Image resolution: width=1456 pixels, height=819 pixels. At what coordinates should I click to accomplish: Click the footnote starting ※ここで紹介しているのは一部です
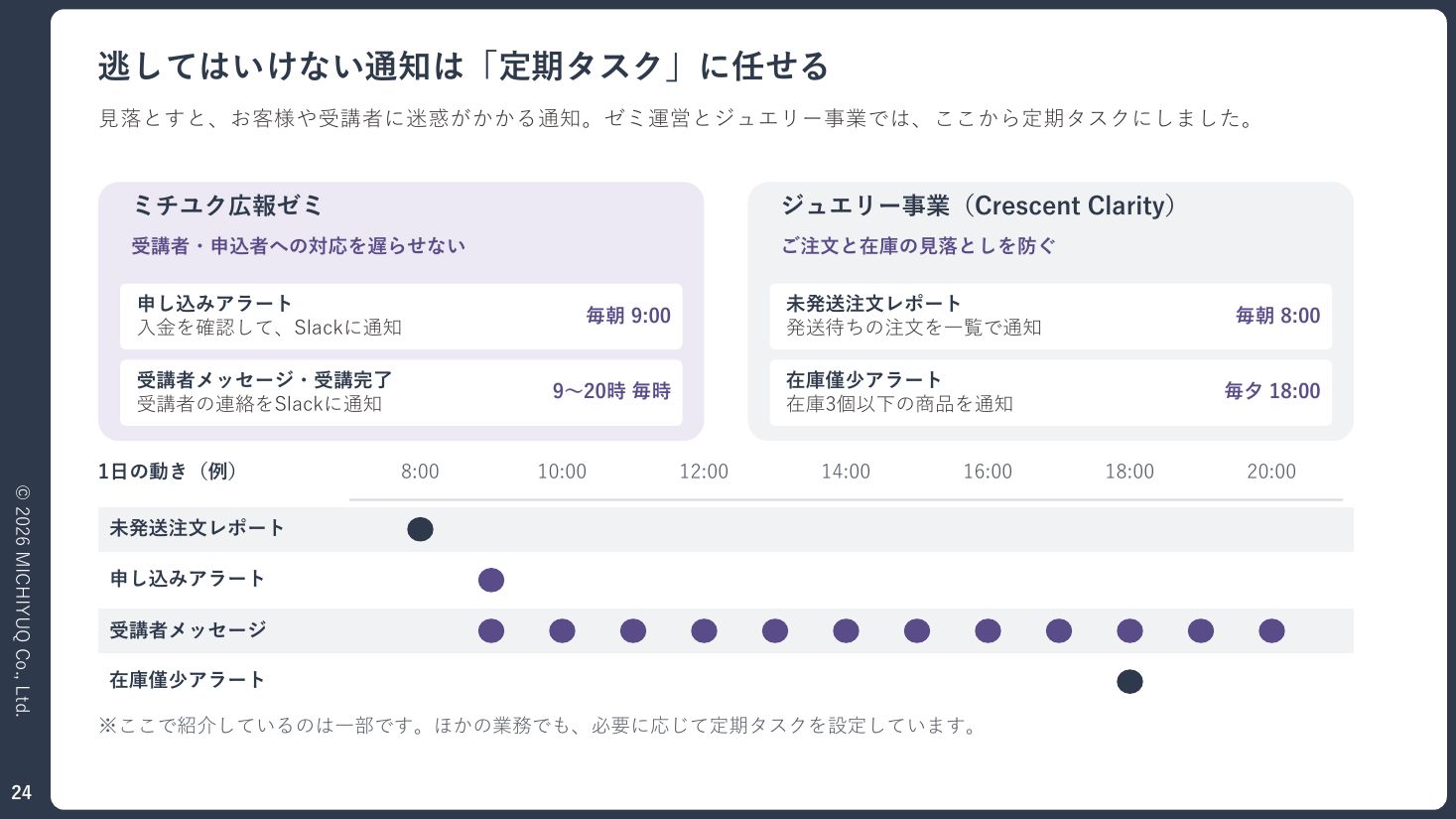[541, 726]
